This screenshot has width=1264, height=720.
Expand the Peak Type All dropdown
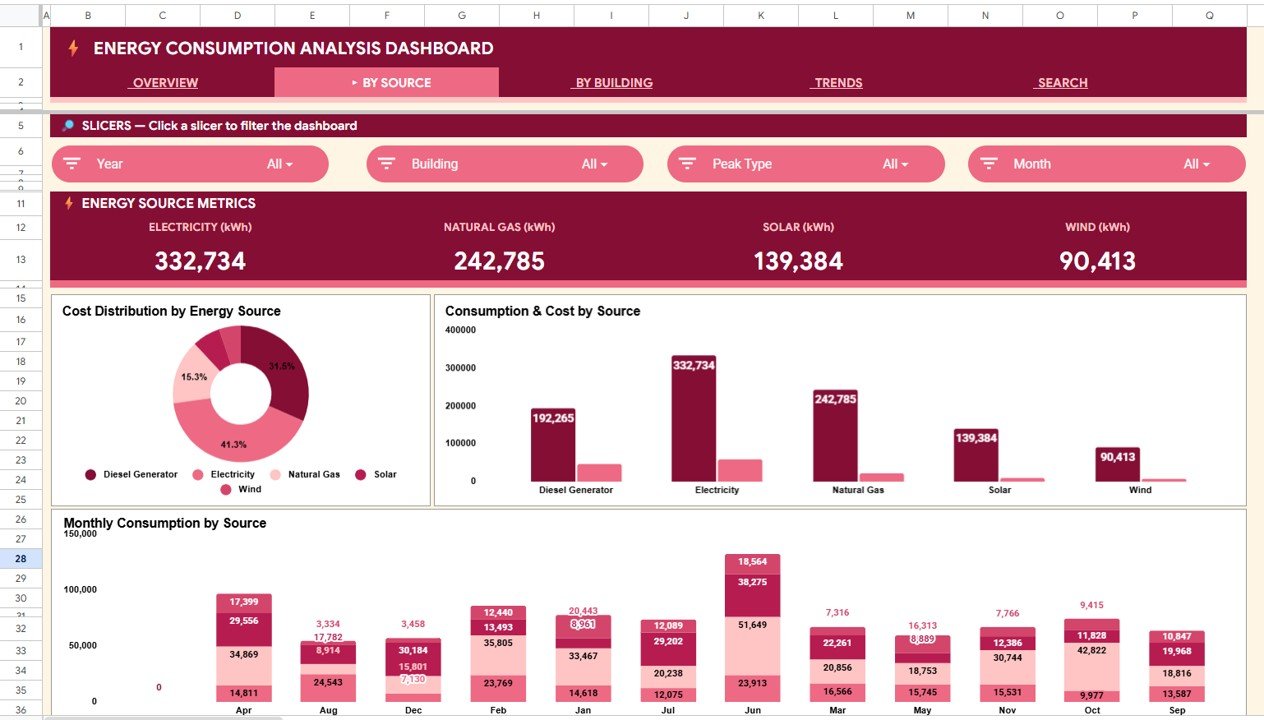pyautogui.click(x=896, y=164)
